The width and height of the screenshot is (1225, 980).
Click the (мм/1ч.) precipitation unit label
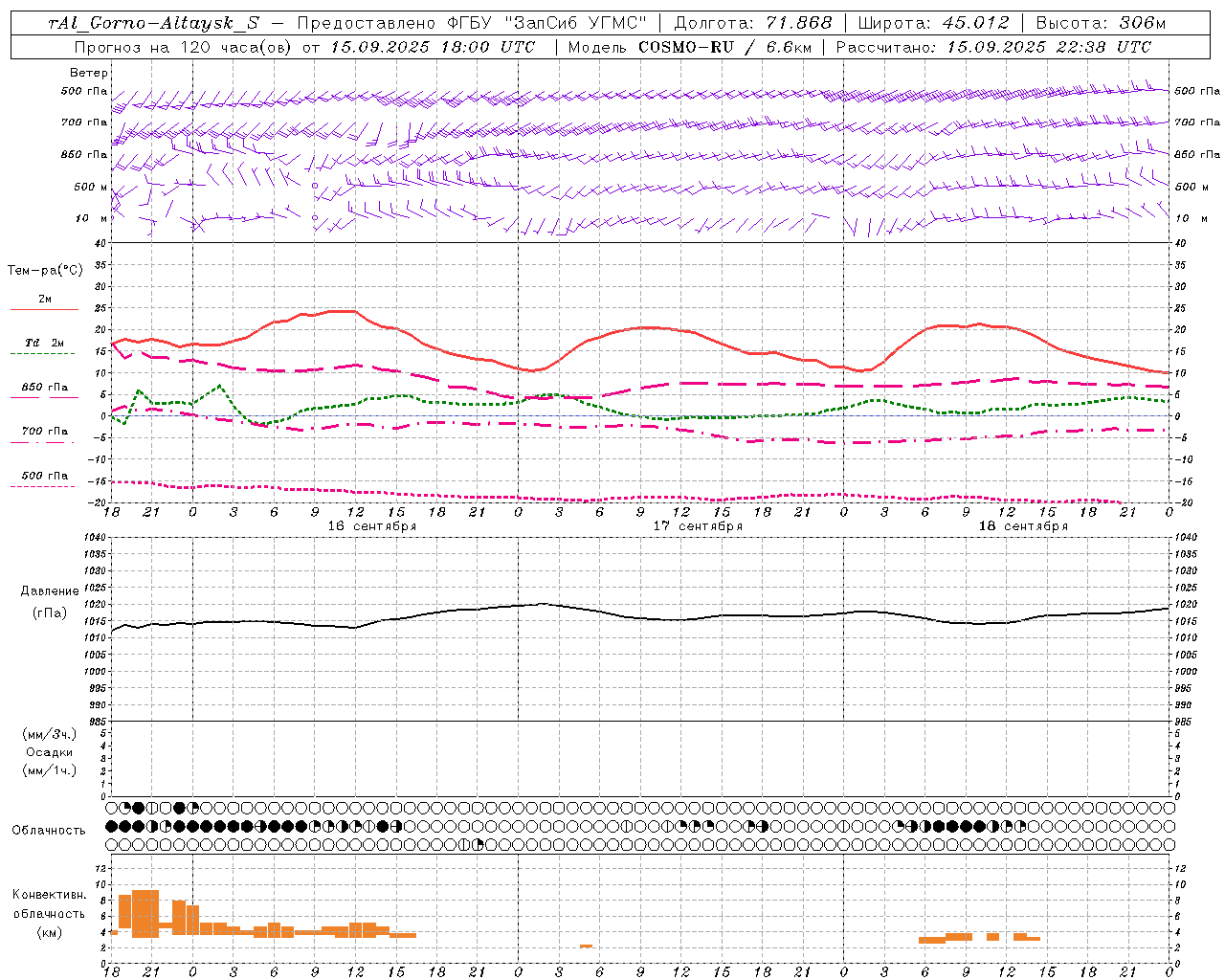pyautogui.click(x=50, y=770)
